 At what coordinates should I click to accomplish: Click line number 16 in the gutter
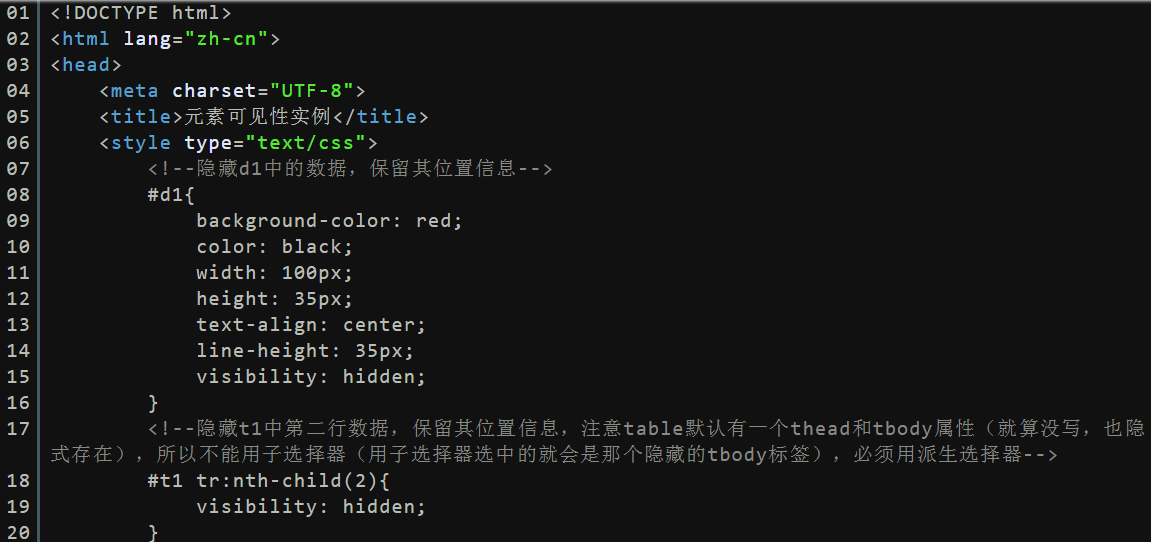18,403
